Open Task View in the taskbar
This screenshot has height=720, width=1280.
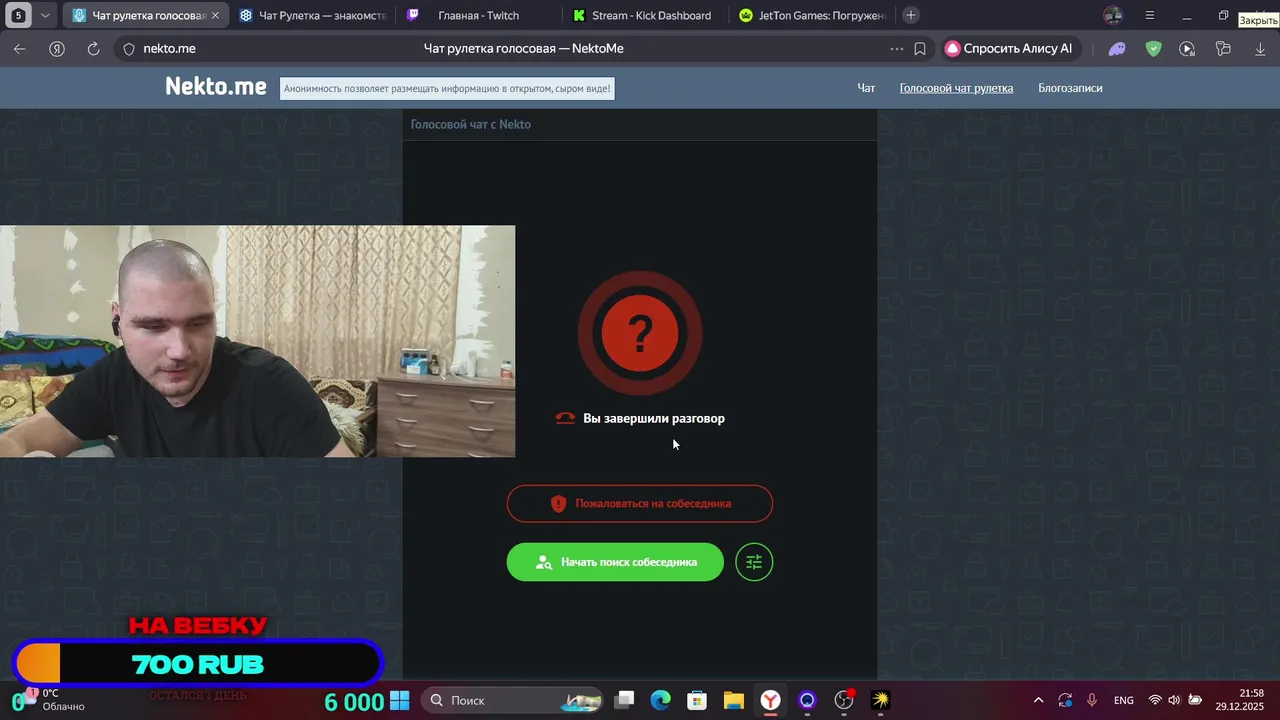[x=624, y=700]
